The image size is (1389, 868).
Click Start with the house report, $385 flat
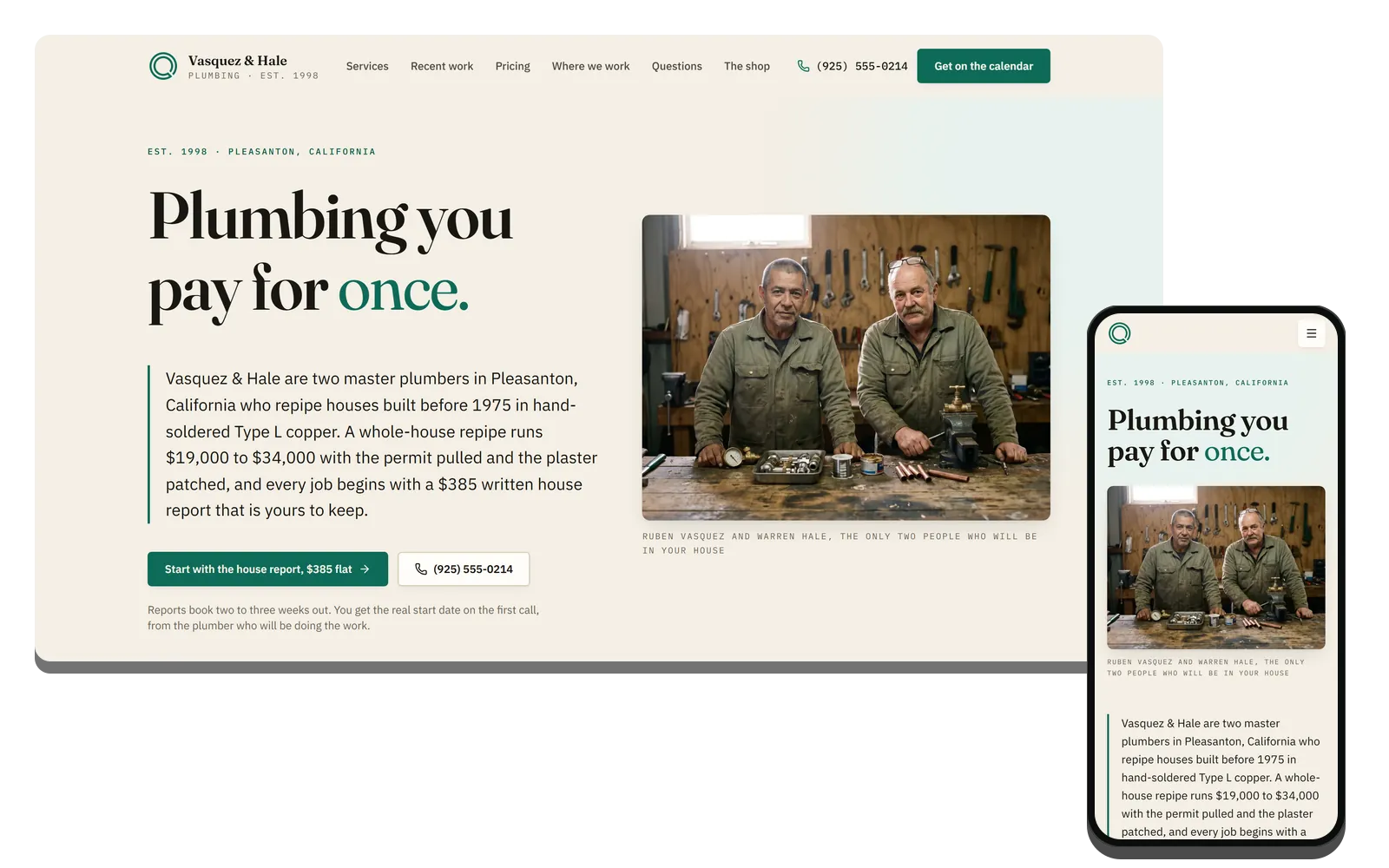[x=267, y=569]
